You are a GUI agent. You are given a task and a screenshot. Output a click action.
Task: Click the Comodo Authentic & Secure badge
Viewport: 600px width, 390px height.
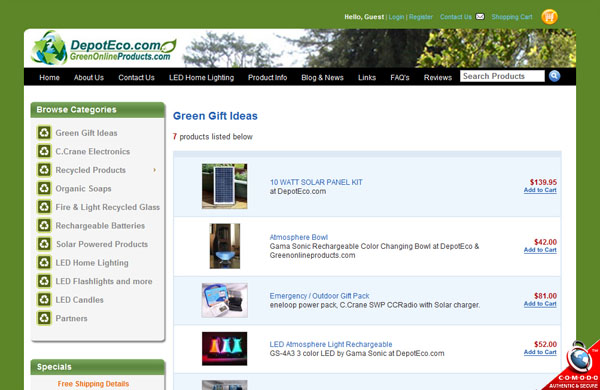tap(575, 367)
